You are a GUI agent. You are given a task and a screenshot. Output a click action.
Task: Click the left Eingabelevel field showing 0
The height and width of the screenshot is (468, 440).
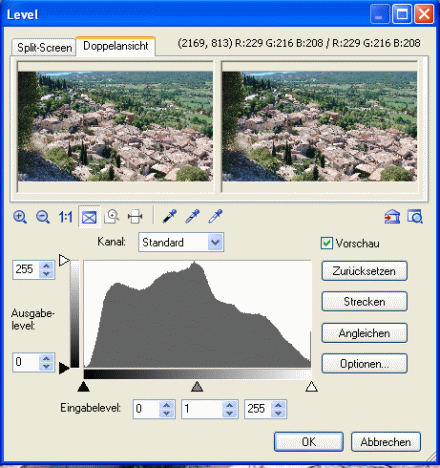pyautogui.click(x=146, y=409)
